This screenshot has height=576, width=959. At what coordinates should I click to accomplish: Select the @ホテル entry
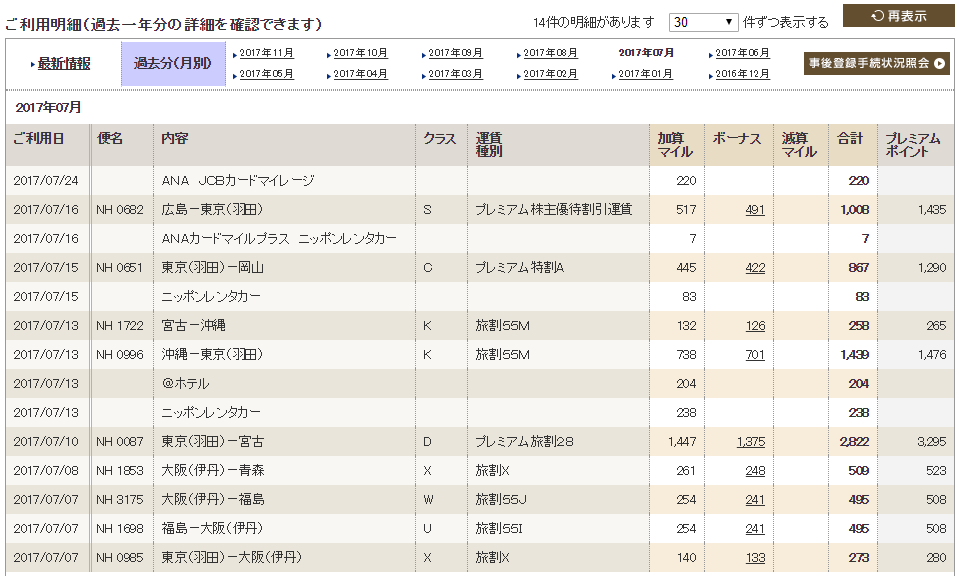185,384
